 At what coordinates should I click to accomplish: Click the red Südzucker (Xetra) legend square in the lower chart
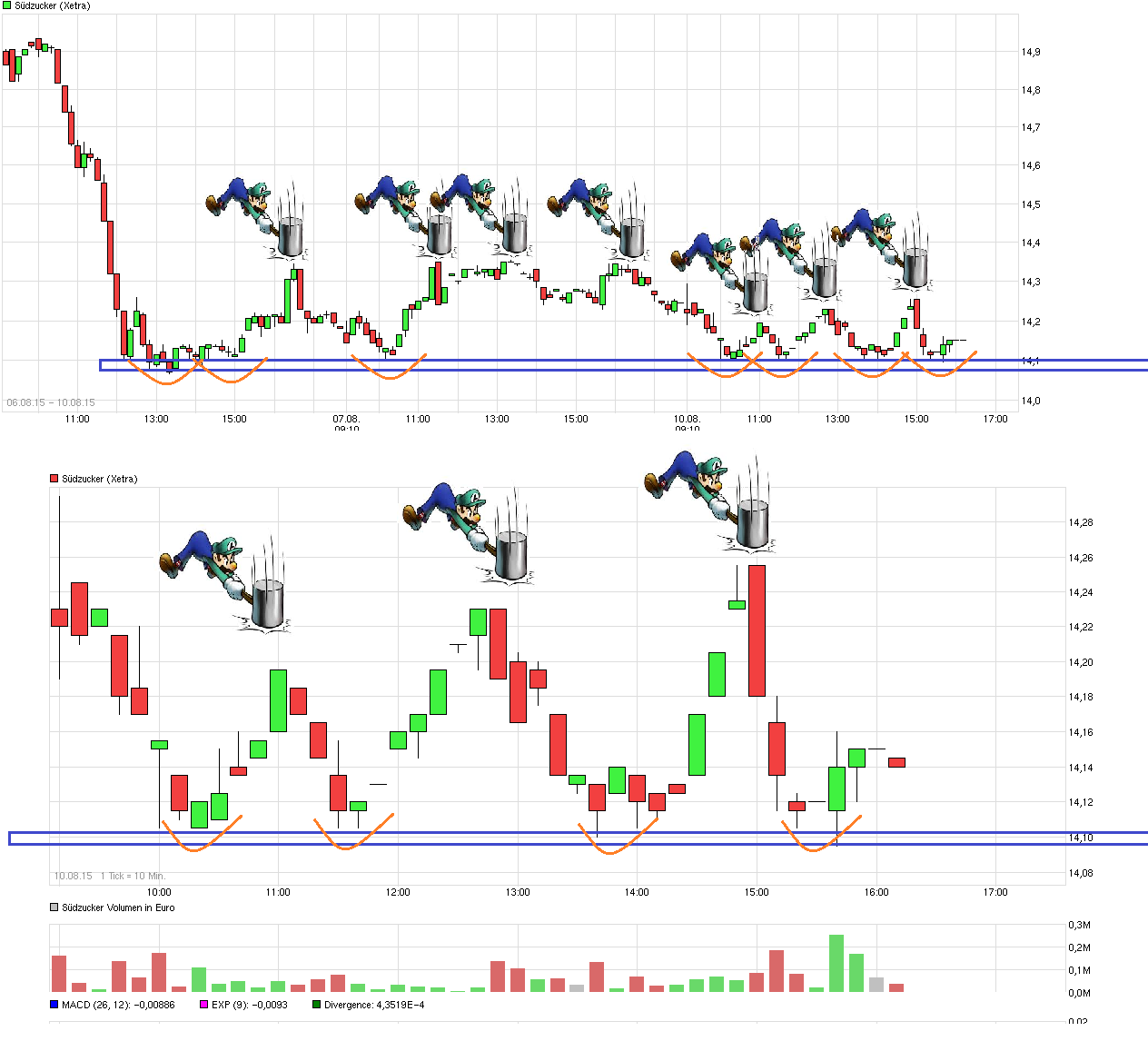54,478
